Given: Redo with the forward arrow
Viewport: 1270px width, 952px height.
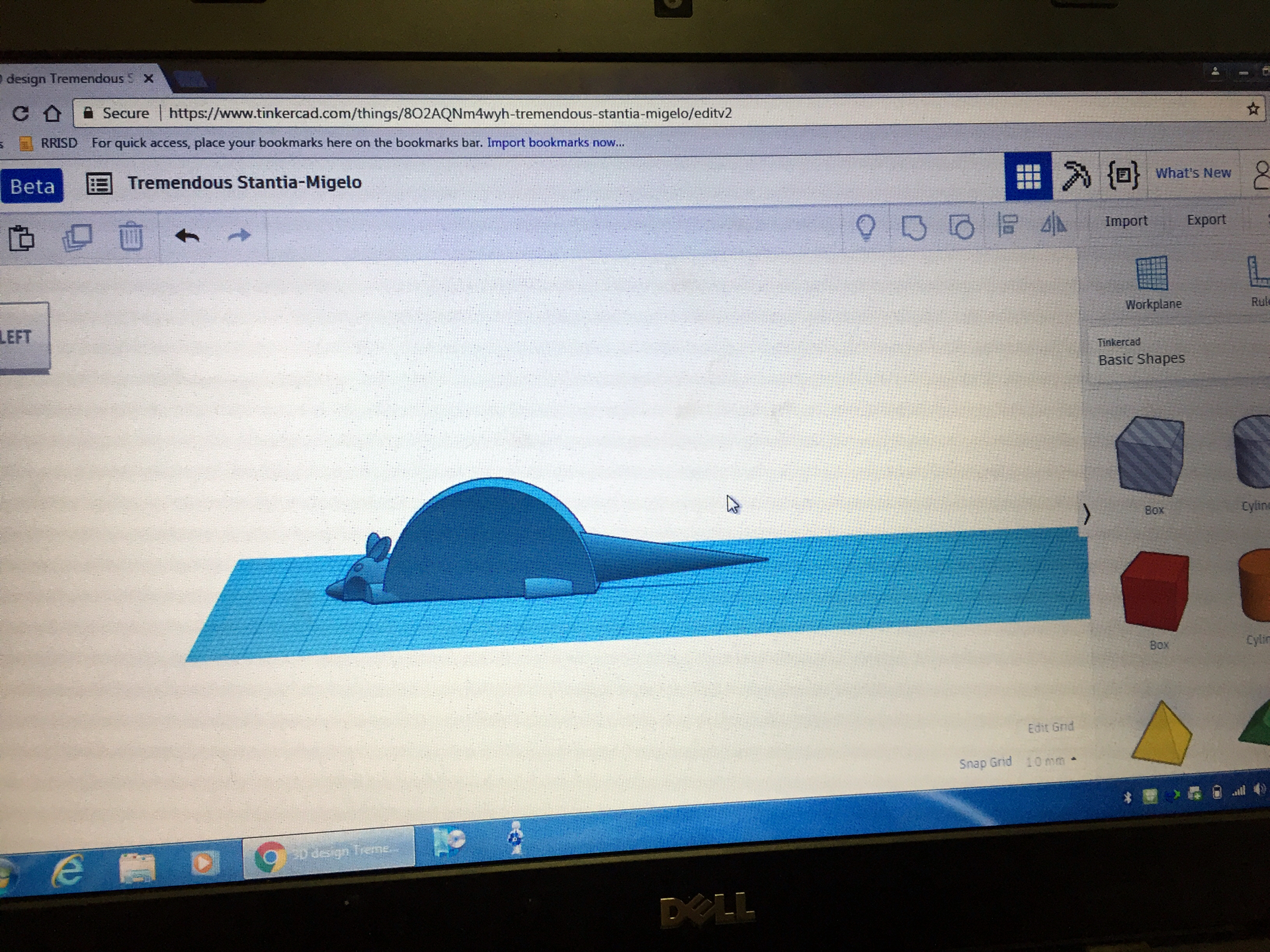Looking at the screenshot, I should (239, 235).
